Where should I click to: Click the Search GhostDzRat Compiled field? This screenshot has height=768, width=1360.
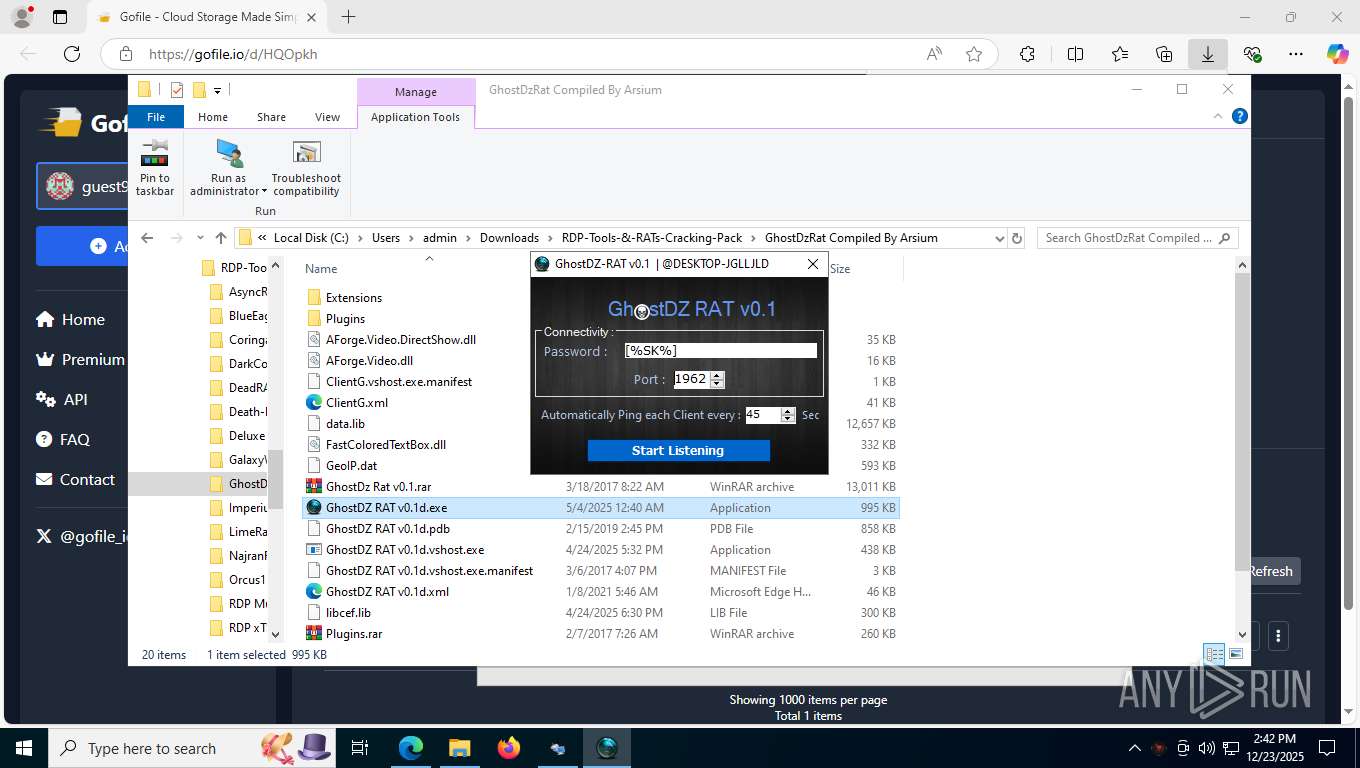[x=1137, y=238]
